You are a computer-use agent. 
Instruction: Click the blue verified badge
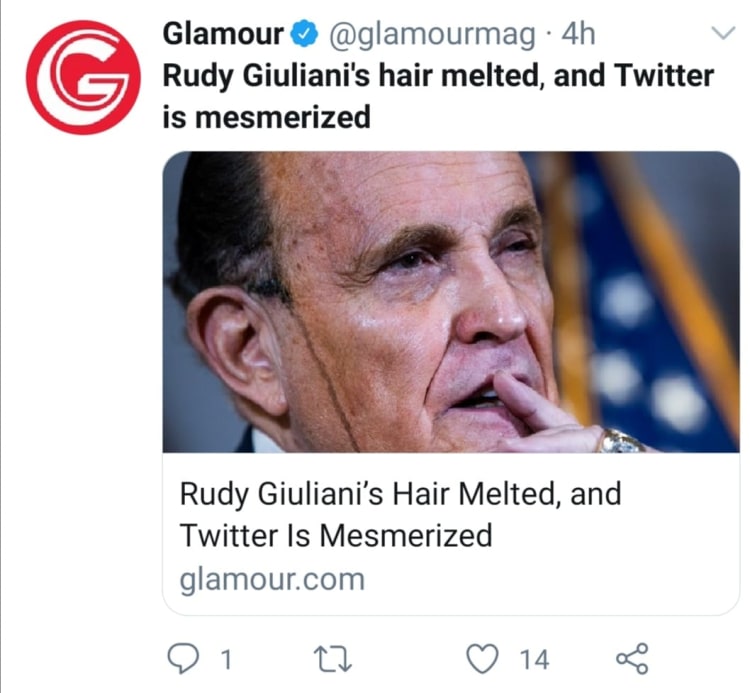(303, 35)
